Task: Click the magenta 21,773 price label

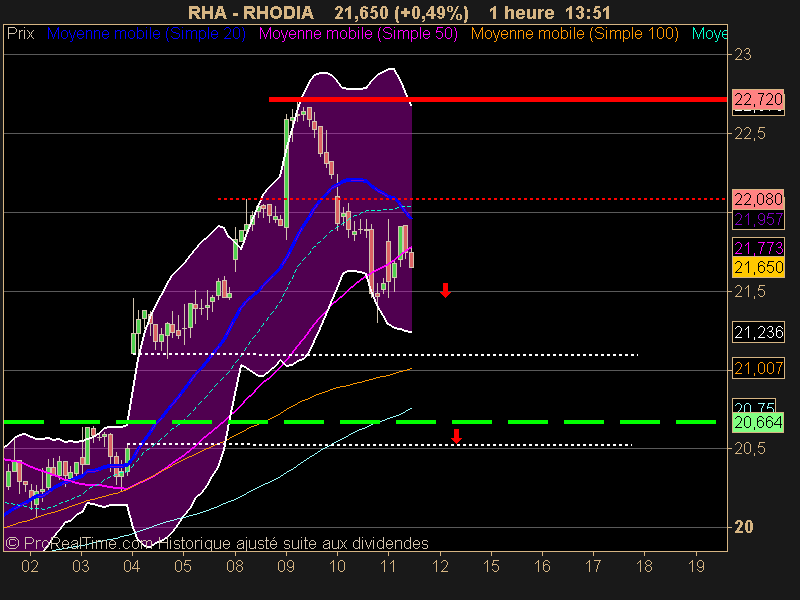Action: pyautogui.click(x=758, y=248)
